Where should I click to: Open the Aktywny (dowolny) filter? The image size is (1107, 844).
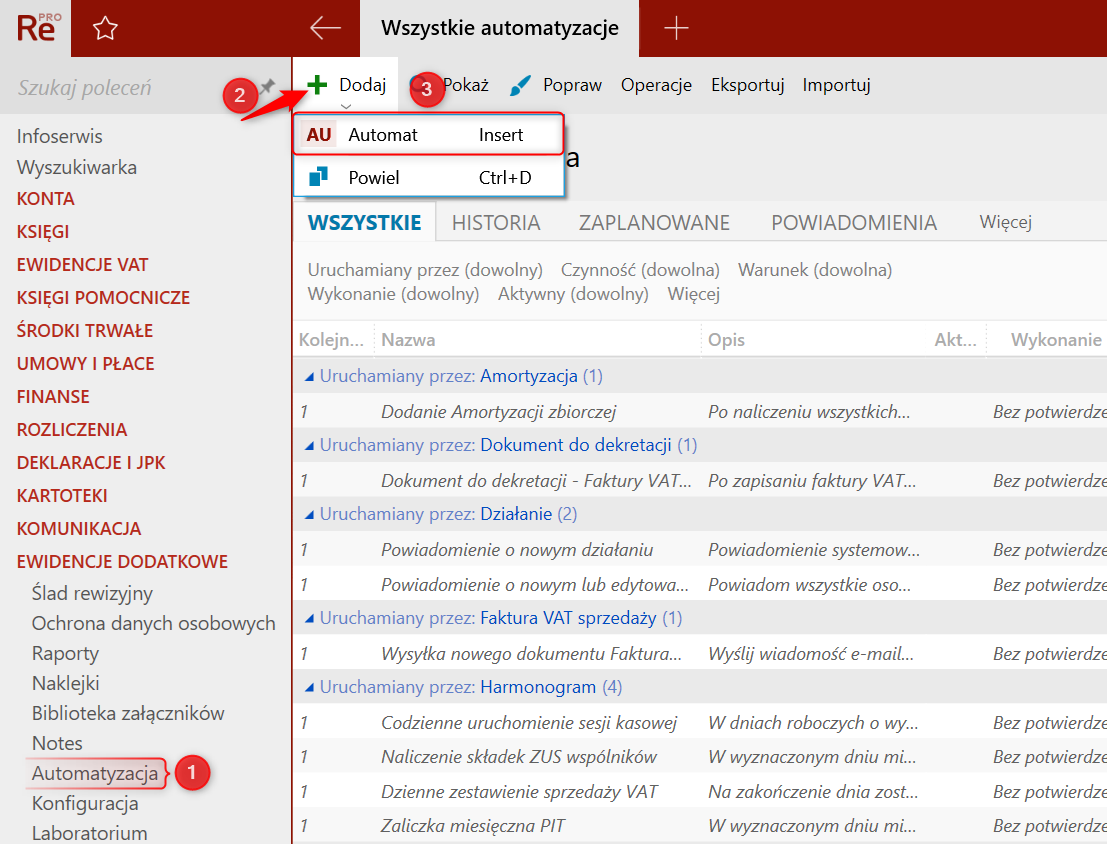(573, 294)
